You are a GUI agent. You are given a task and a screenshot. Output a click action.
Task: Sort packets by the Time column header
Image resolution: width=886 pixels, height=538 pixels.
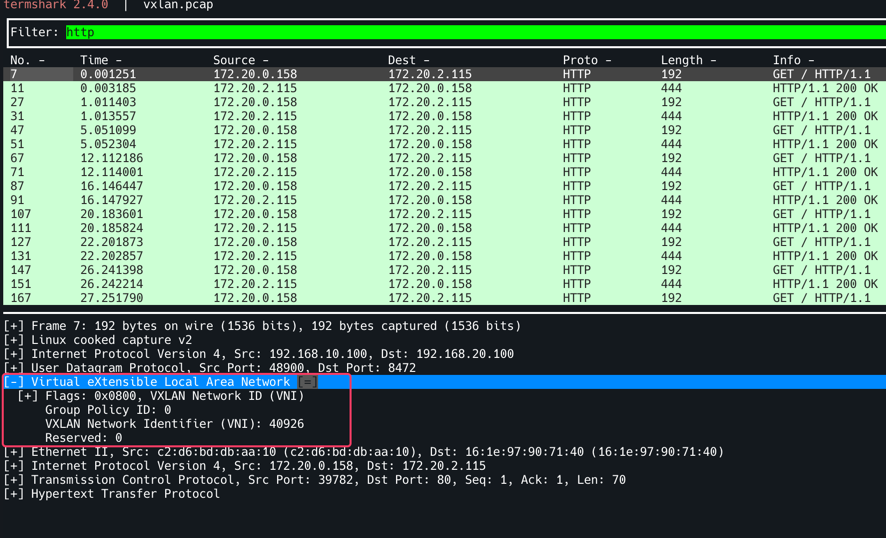click(100, 60)
